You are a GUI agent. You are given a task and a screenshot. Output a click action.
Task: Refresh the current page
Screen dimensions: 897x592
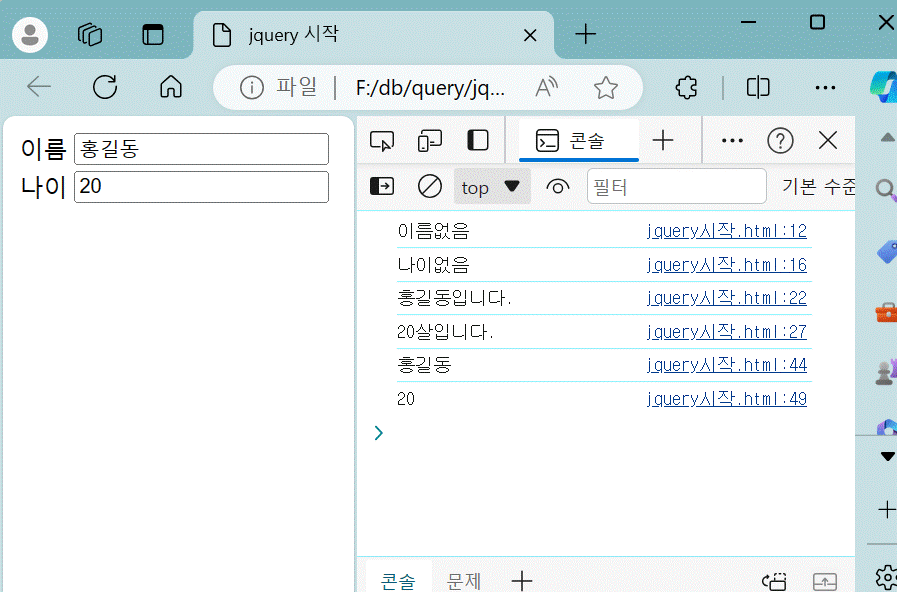tap(105, 87)
